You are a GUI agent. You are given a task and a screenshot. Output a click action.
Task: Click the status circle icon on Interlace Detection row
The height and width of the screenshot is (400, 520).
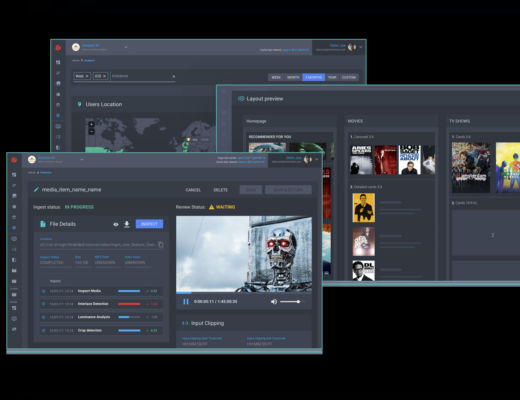(x=43, y=304)
